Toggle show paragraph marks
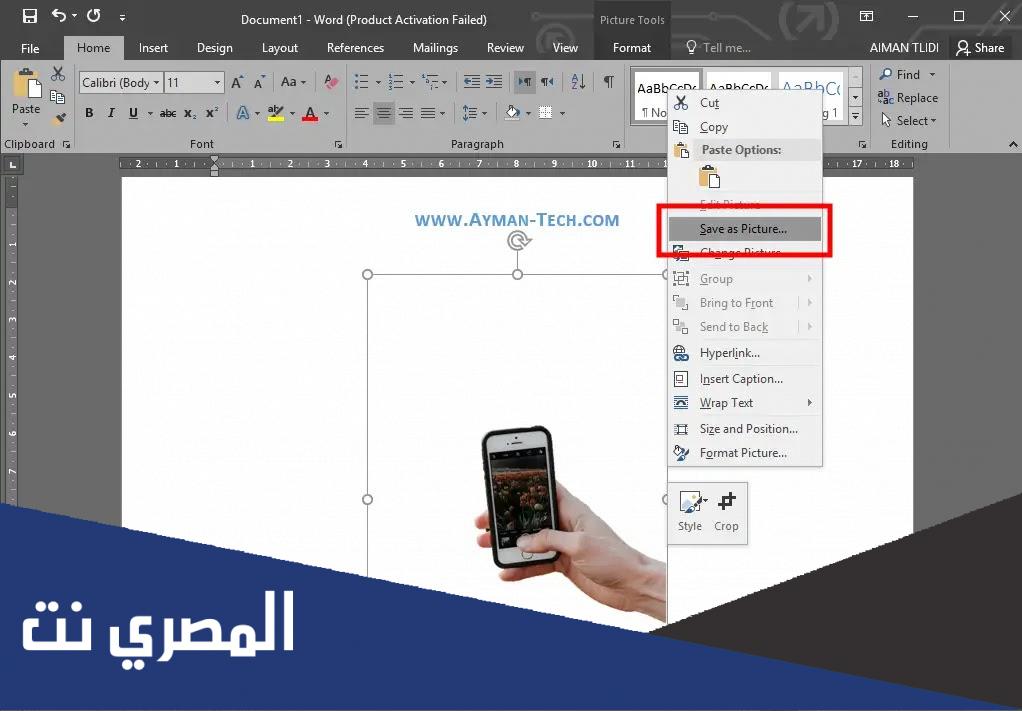Image resolution: width=1022 pixels, height=711 pixels. pos(608,82)
